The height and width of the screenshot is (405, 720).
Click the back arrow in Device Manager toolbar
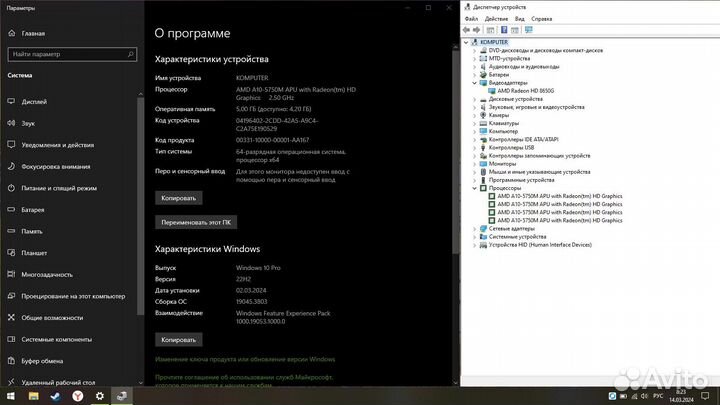467,30
